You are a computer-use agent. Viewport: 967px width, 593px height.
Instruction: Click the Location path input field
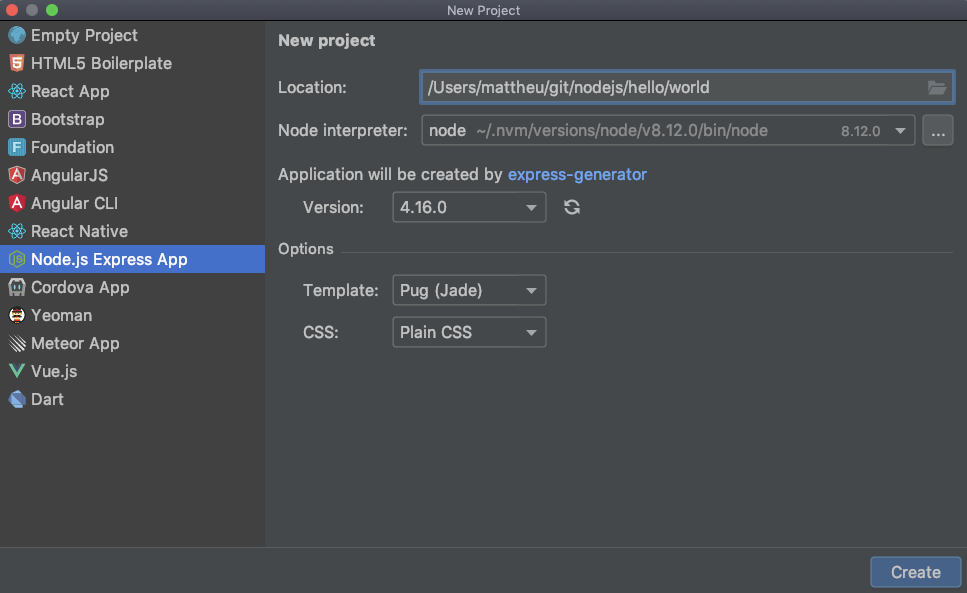pos(687,88)
